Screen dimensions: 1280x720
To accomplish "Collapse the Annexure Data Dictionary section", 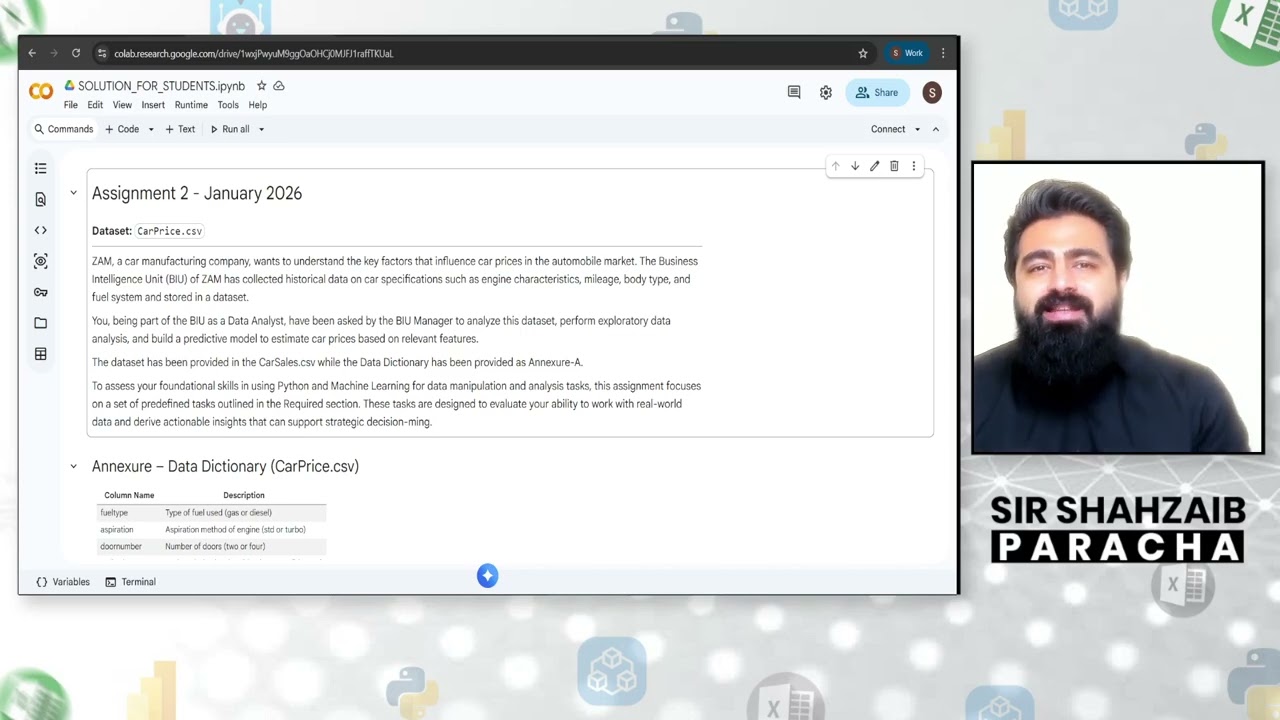I will click(73, 466).
